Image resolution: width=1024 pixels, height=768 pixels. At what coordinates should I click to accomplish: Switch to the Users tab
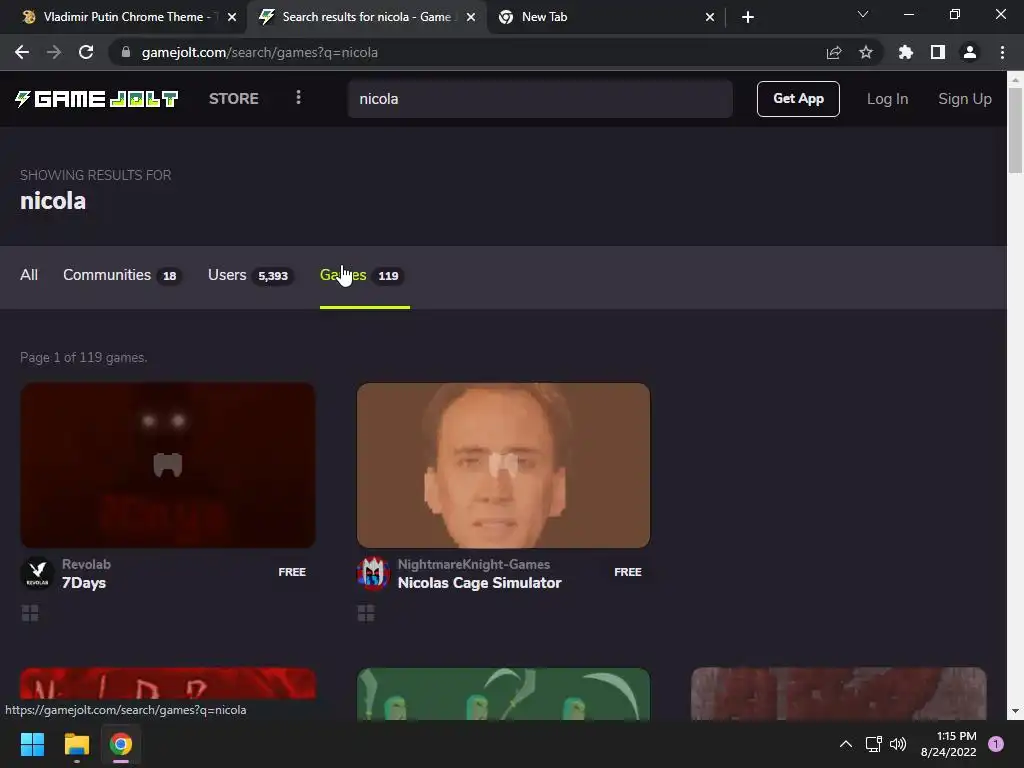250,275
